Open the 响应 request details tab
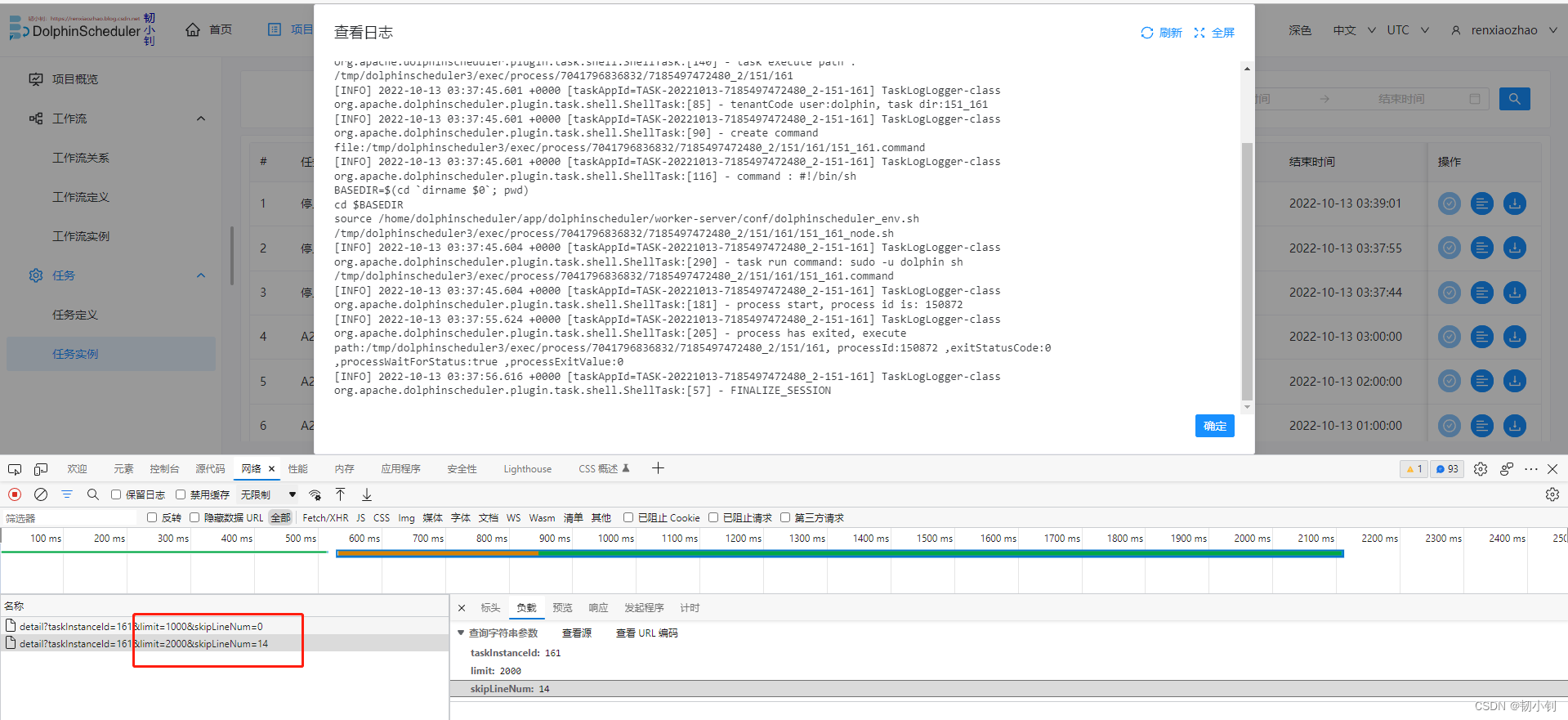1568x720 pixels. click(x=598, y=608)
